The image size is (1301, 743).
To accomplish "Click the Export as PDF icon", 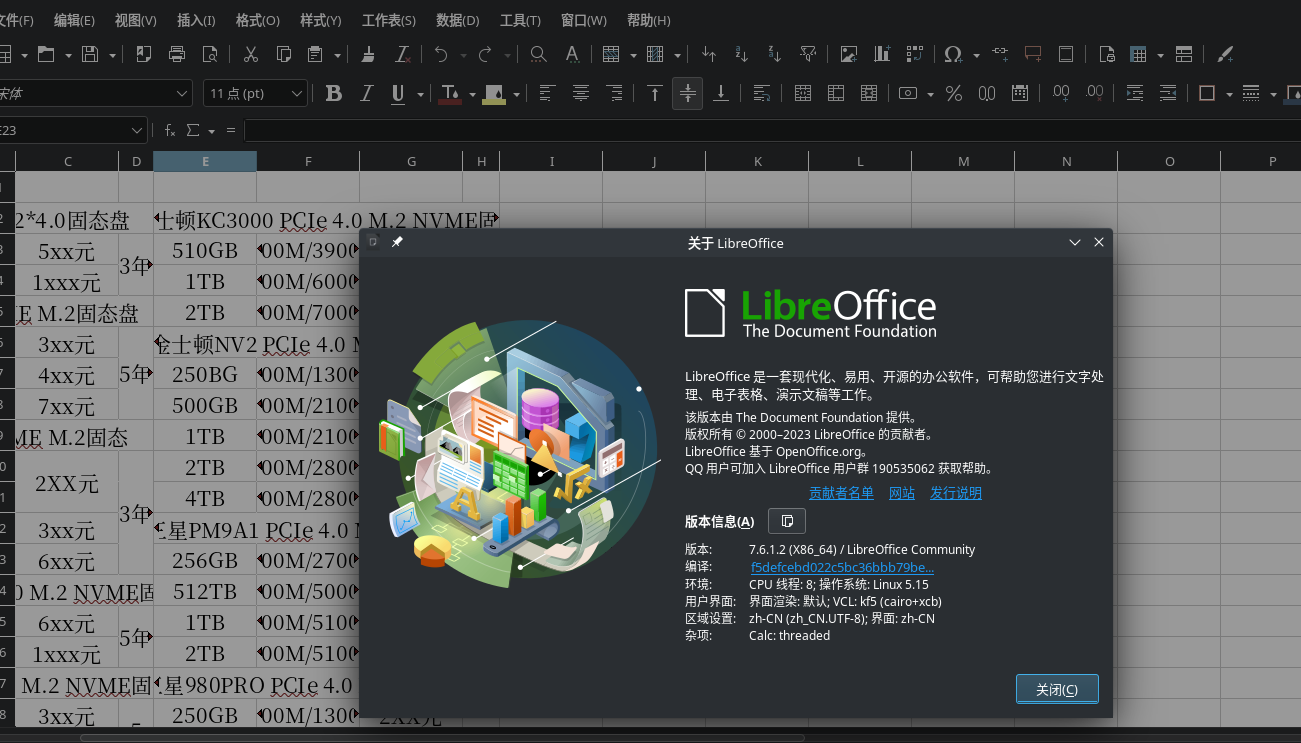I will [x=144, y=54].
